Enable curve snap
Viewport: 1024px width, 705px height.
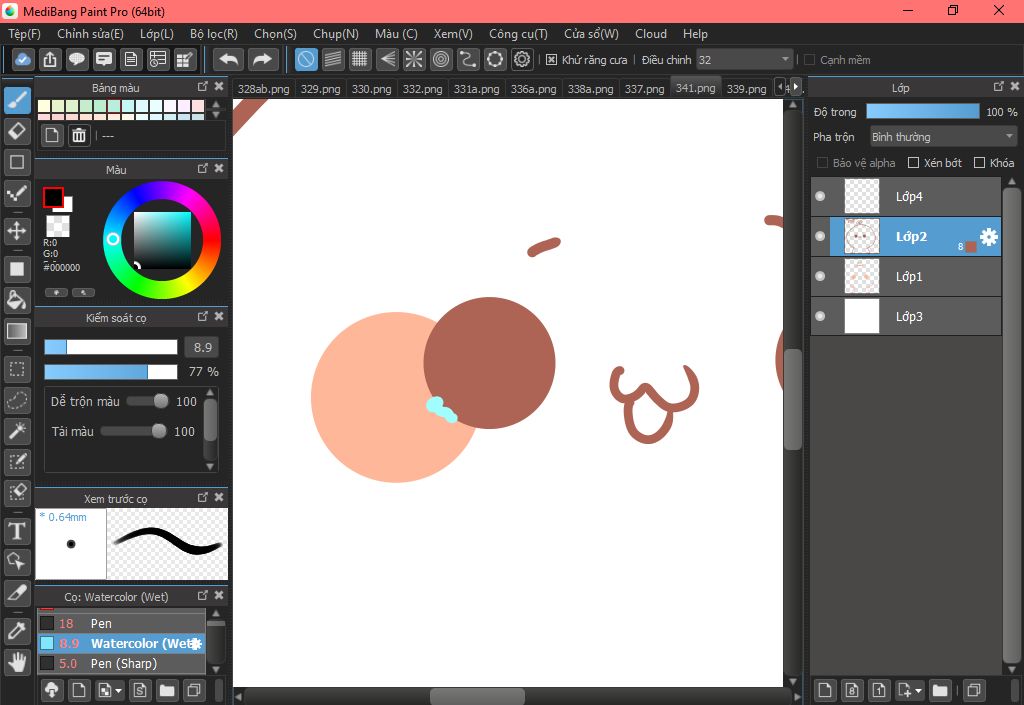coord(468,59)
